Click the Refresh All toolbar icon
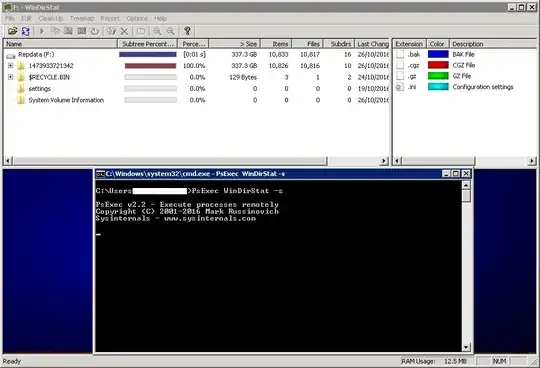Screen dimensions: 540x368 pos(26,31)
